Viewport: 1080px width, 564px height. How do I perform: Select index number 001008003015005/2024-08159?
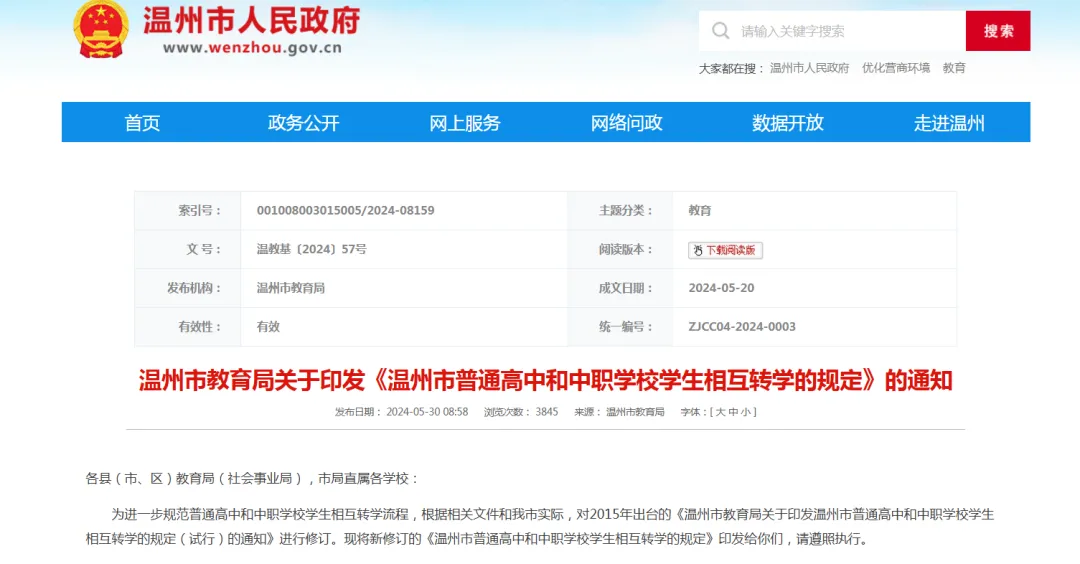(x=346, y=211)
